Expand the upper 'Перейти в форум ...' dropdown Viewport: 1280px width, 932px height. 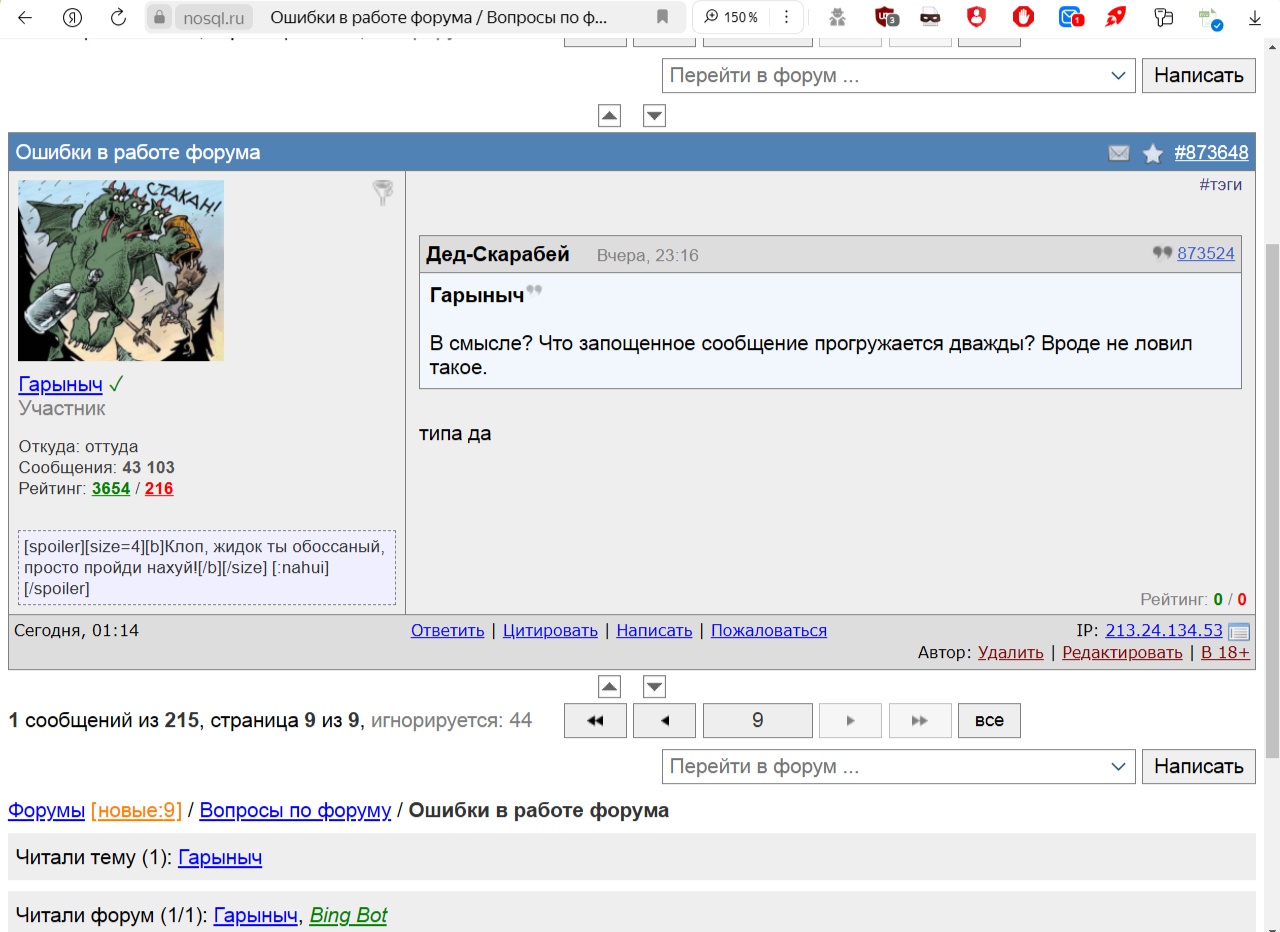pyautogui.click(x=899, y=75)
